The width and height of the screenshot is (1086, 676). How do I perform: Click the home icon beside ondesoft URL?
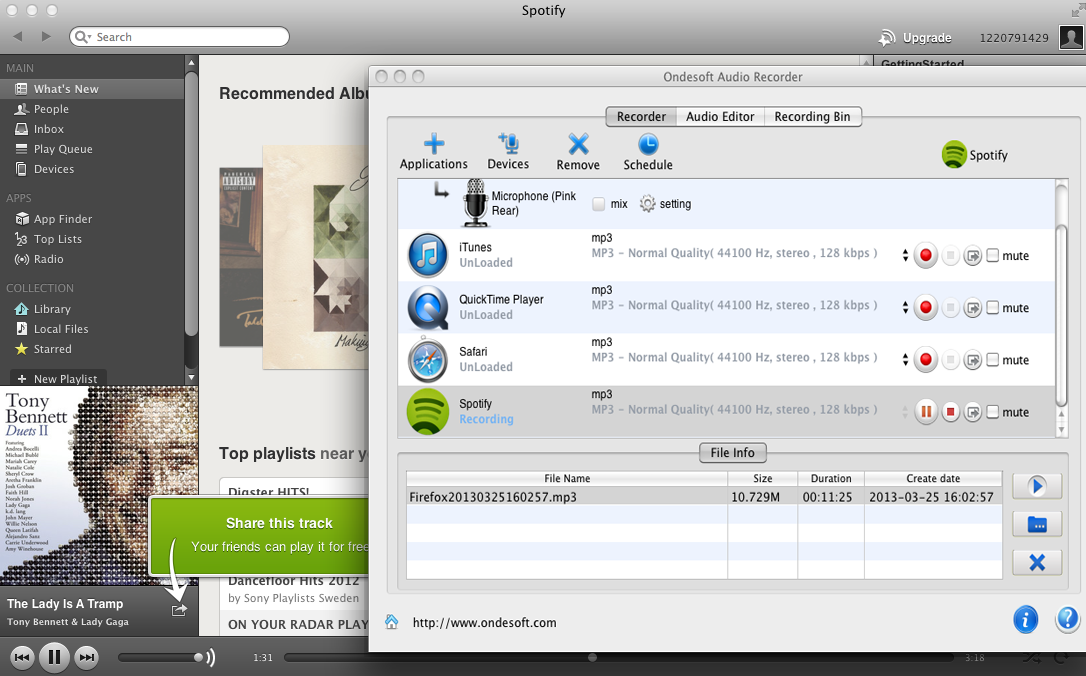tap(391, 622)
